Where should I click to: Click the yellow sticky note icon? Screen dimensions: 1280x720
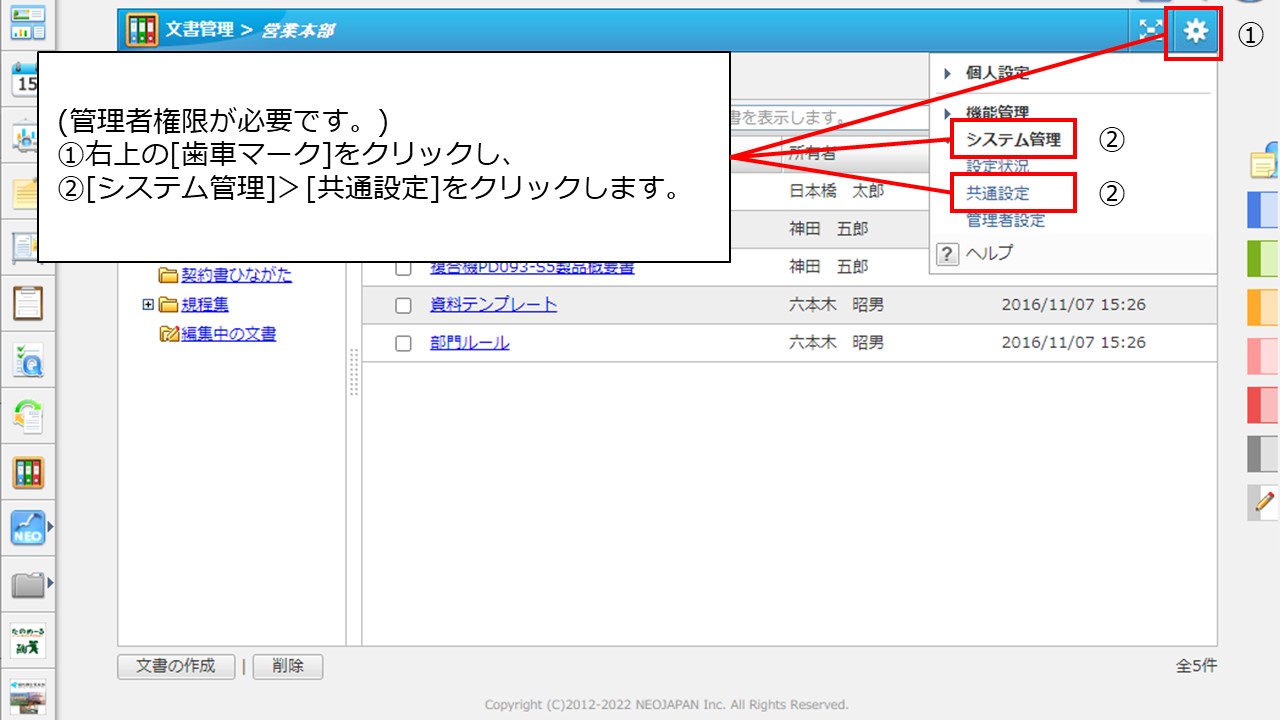[x=1263, y=165]
